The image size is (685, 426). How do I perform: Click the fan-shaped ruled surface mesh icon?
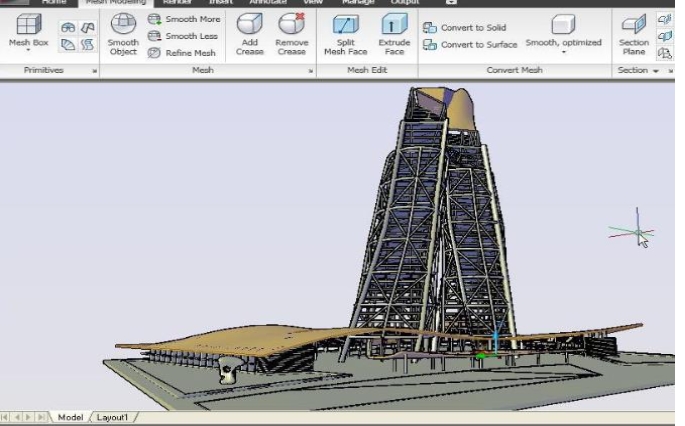point(68,45)
